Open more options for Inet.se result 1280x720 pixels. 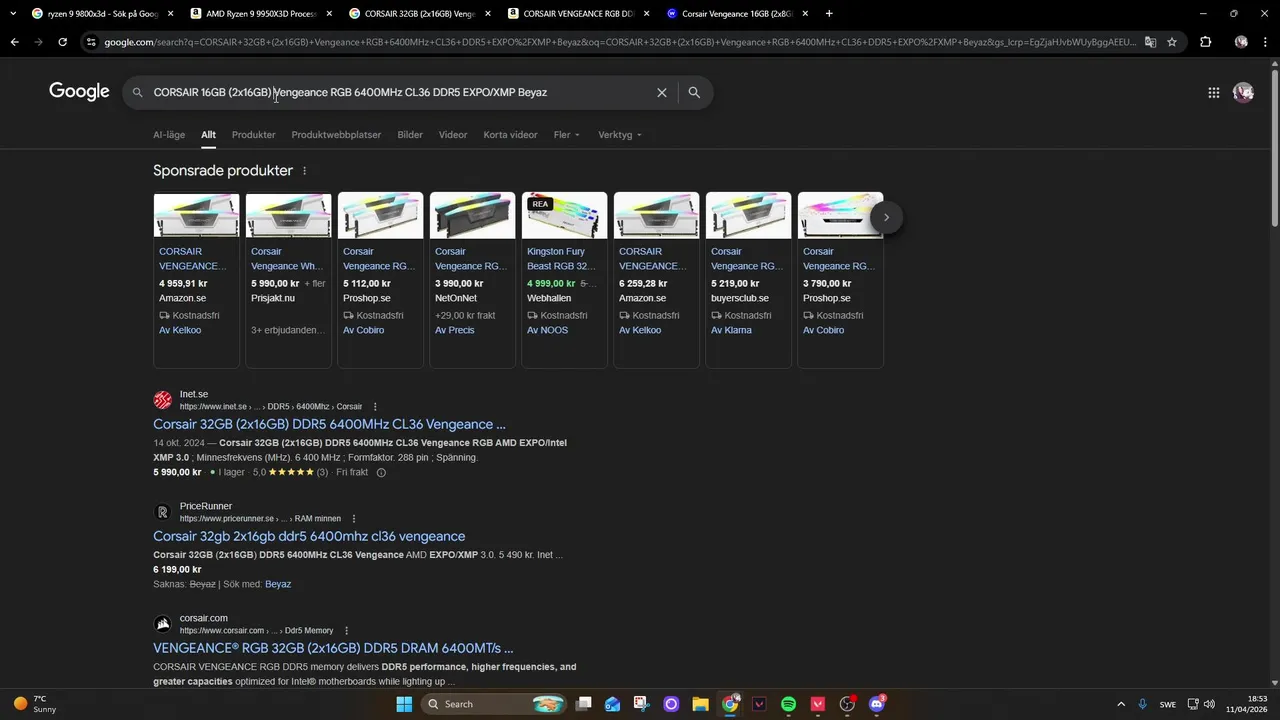tap(375, 407)
